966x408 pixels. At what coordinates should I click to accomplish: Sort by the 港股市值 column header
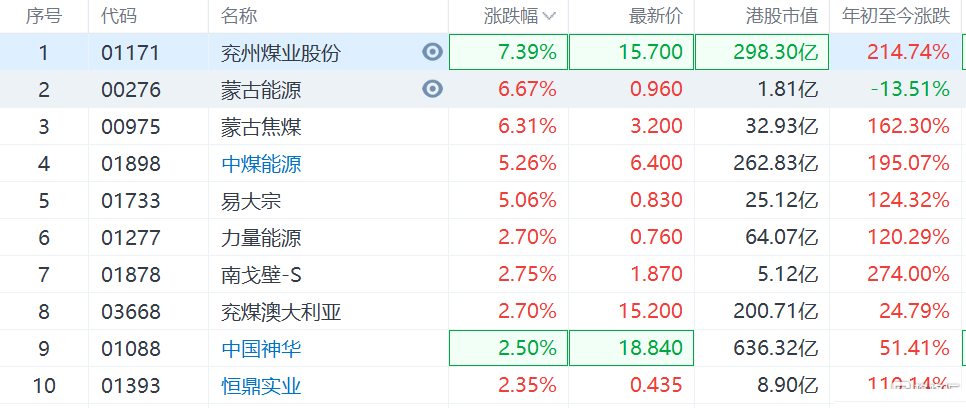pos(783,16)
